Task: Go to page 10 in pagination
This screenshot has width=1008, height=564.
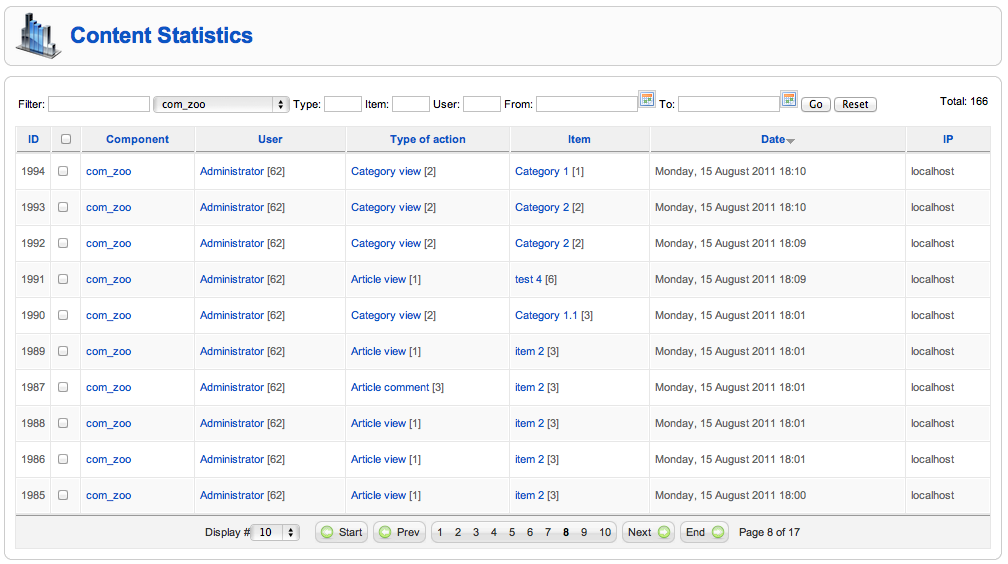Action: [605, 532]
